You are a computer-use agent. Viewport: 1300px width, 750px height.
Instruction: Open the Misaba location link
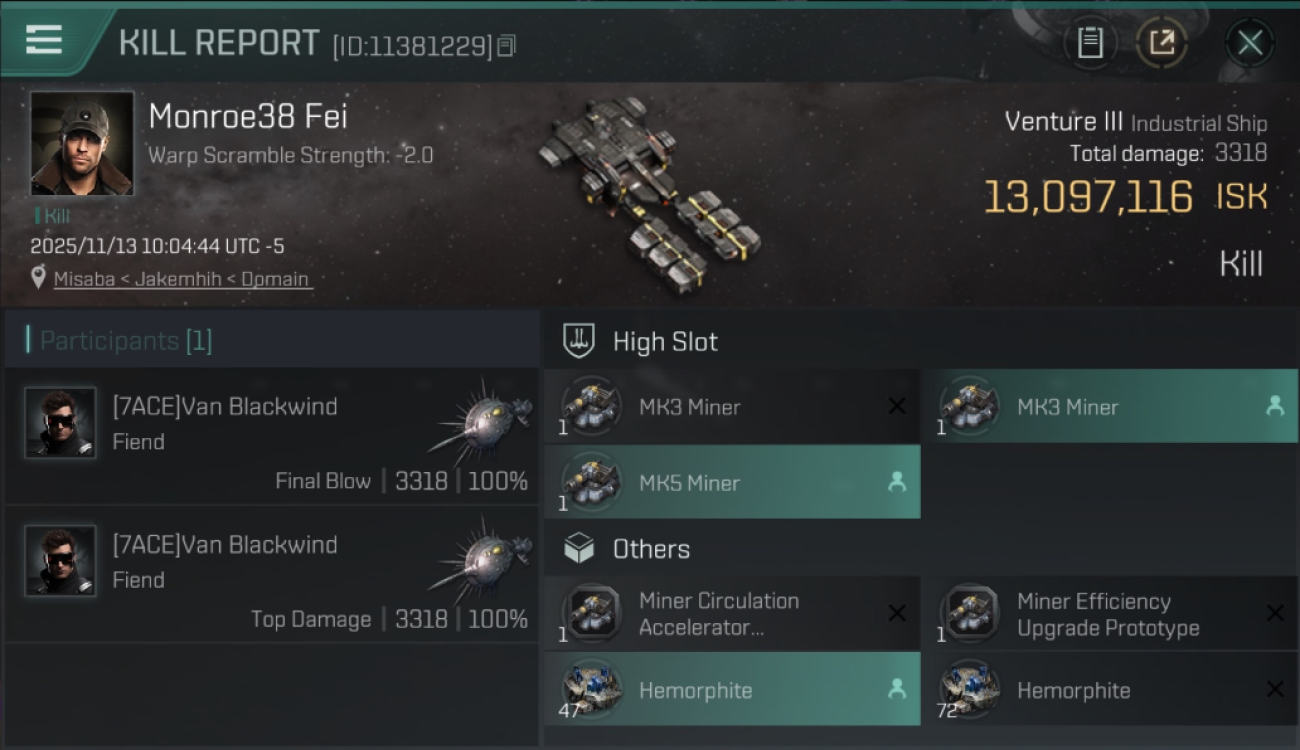coord(182,279)
